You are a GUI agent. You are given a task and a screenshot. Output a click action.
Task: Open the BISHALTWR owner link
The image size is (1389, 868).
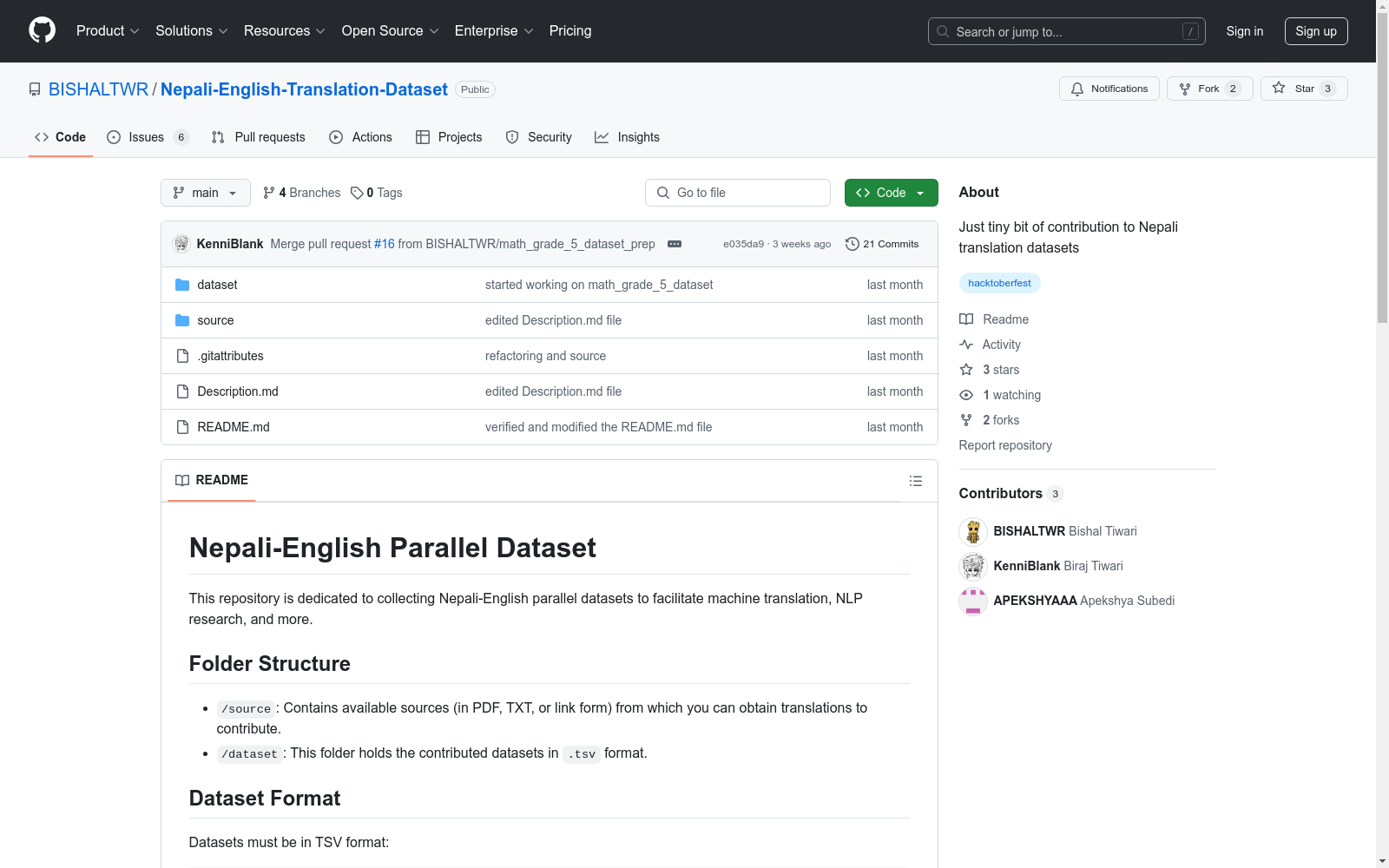click(99, 89)
